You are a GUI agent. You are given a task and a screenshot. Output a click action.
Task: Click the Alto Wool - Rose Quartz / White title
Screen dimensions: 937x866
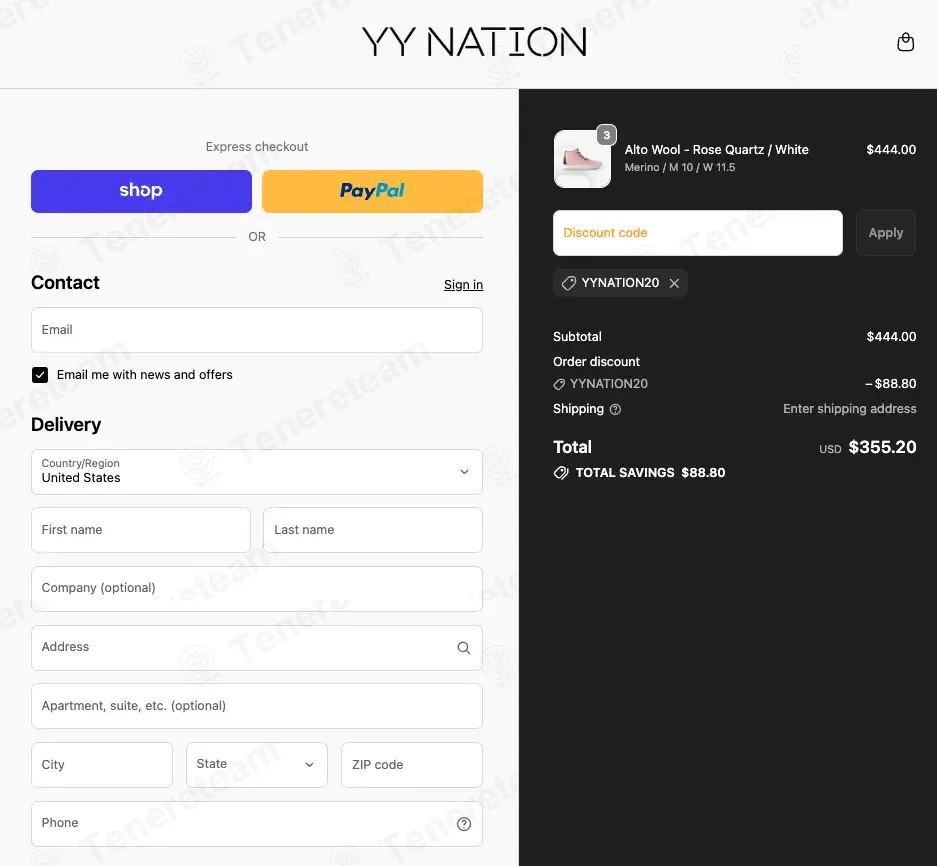pos(716,149)
